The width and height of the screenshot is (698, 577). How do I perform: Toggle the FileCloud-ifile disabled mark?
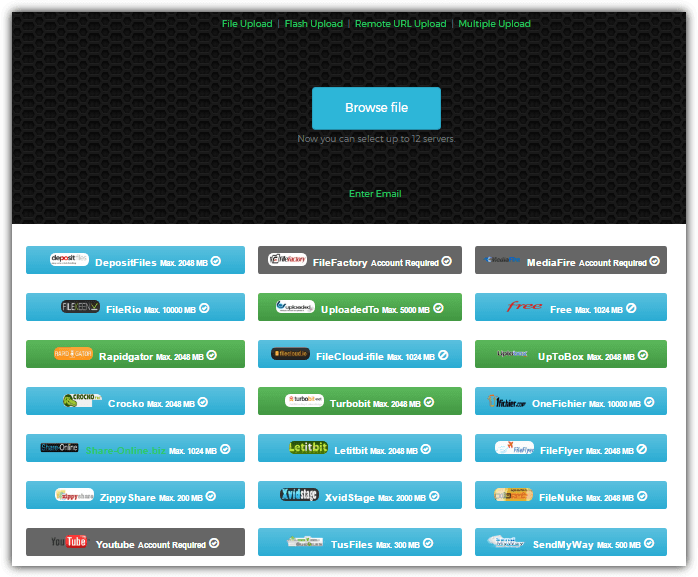(x=443, y=355)
